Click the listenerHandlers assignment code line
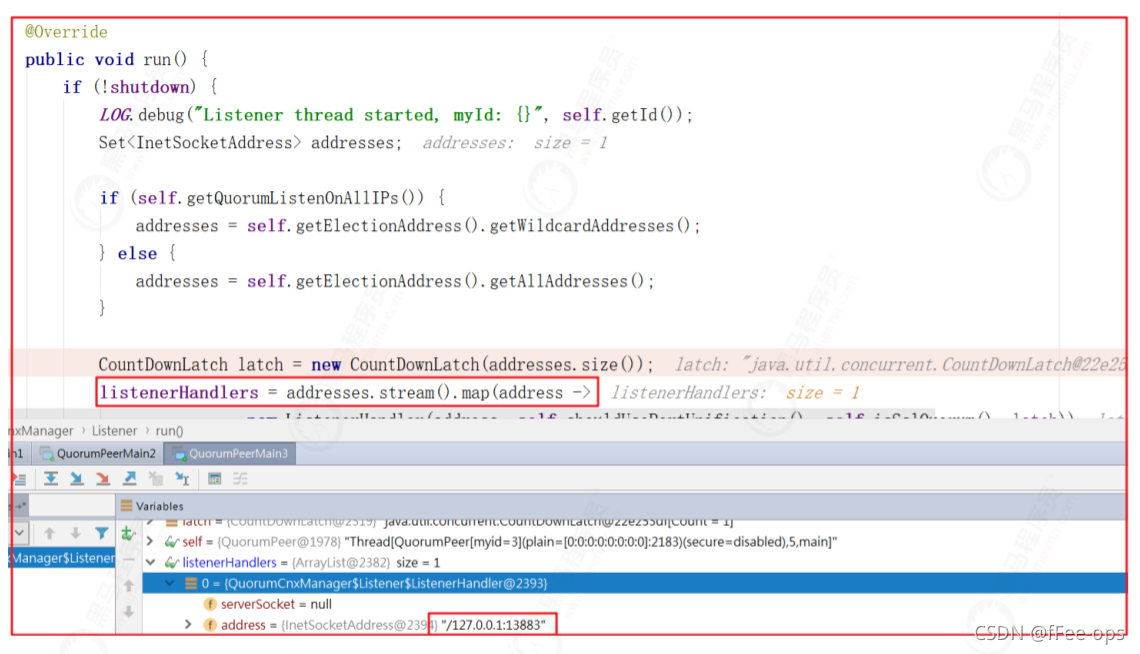 pyautogui.click(x=346, y=392)
